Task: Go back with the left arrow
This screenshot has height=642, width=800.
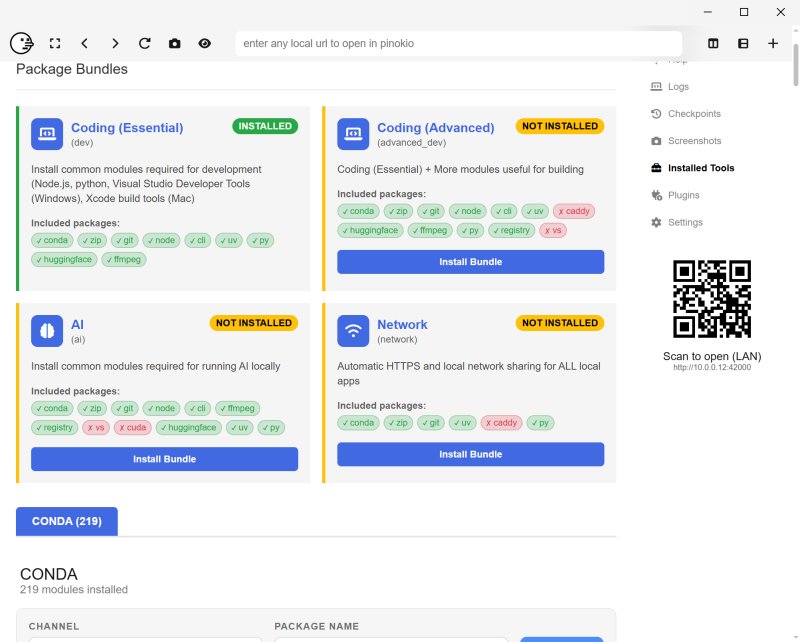Action: pos(85,43)
